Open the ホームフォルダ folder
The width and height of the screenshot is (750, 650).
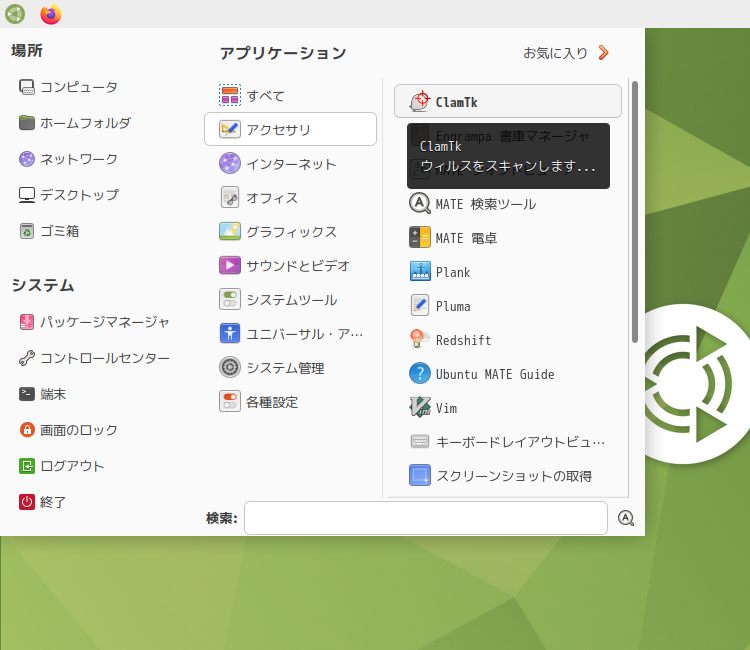tap(75, 123)
